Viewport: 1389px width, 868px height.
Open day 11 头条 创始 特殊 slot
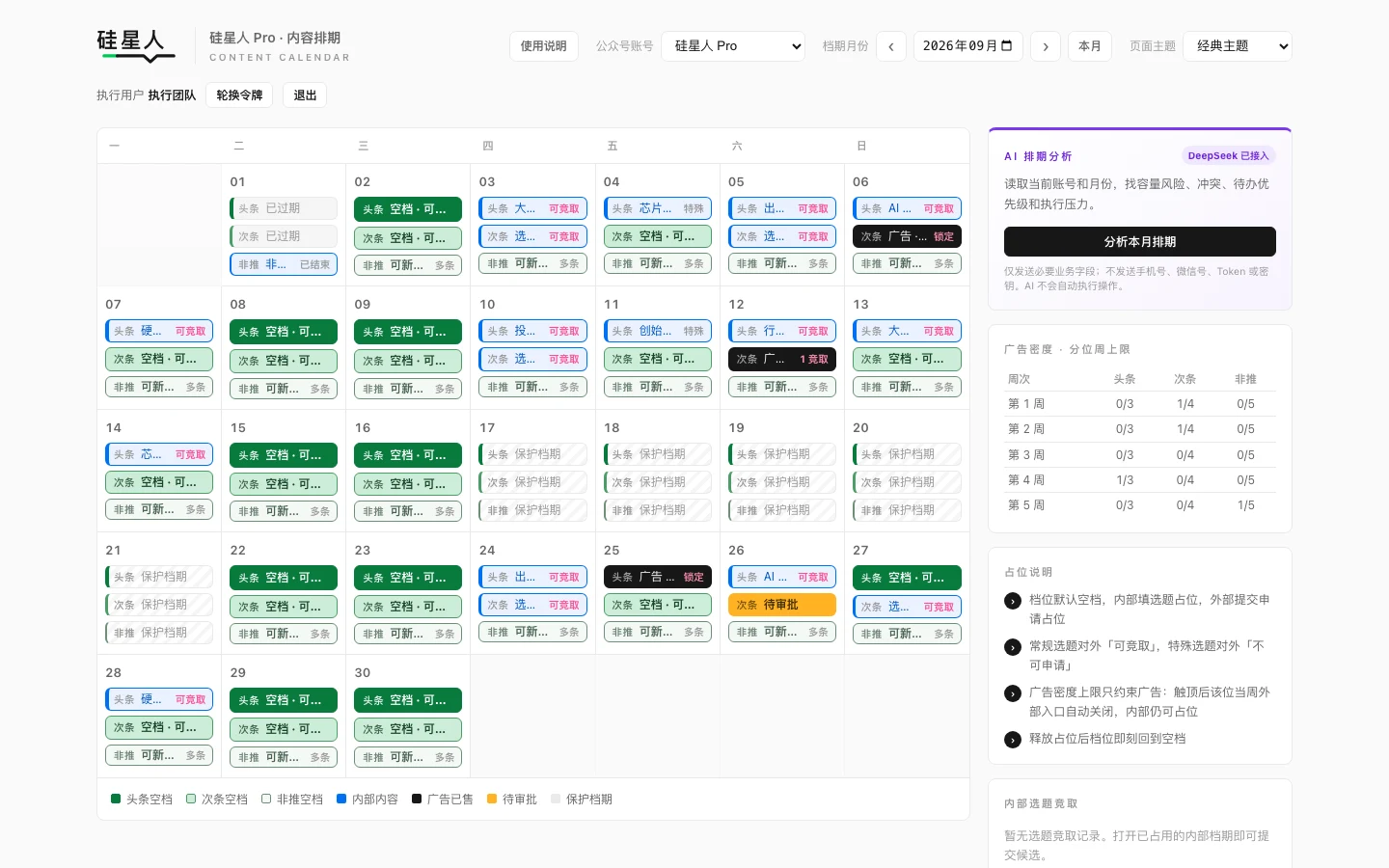pyautogui.click(x=658, y=331)
